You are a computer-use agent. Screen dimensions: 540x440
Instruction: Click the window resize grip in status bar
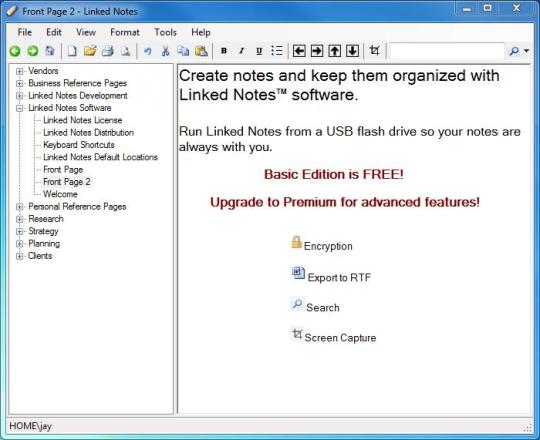(528, 428)
